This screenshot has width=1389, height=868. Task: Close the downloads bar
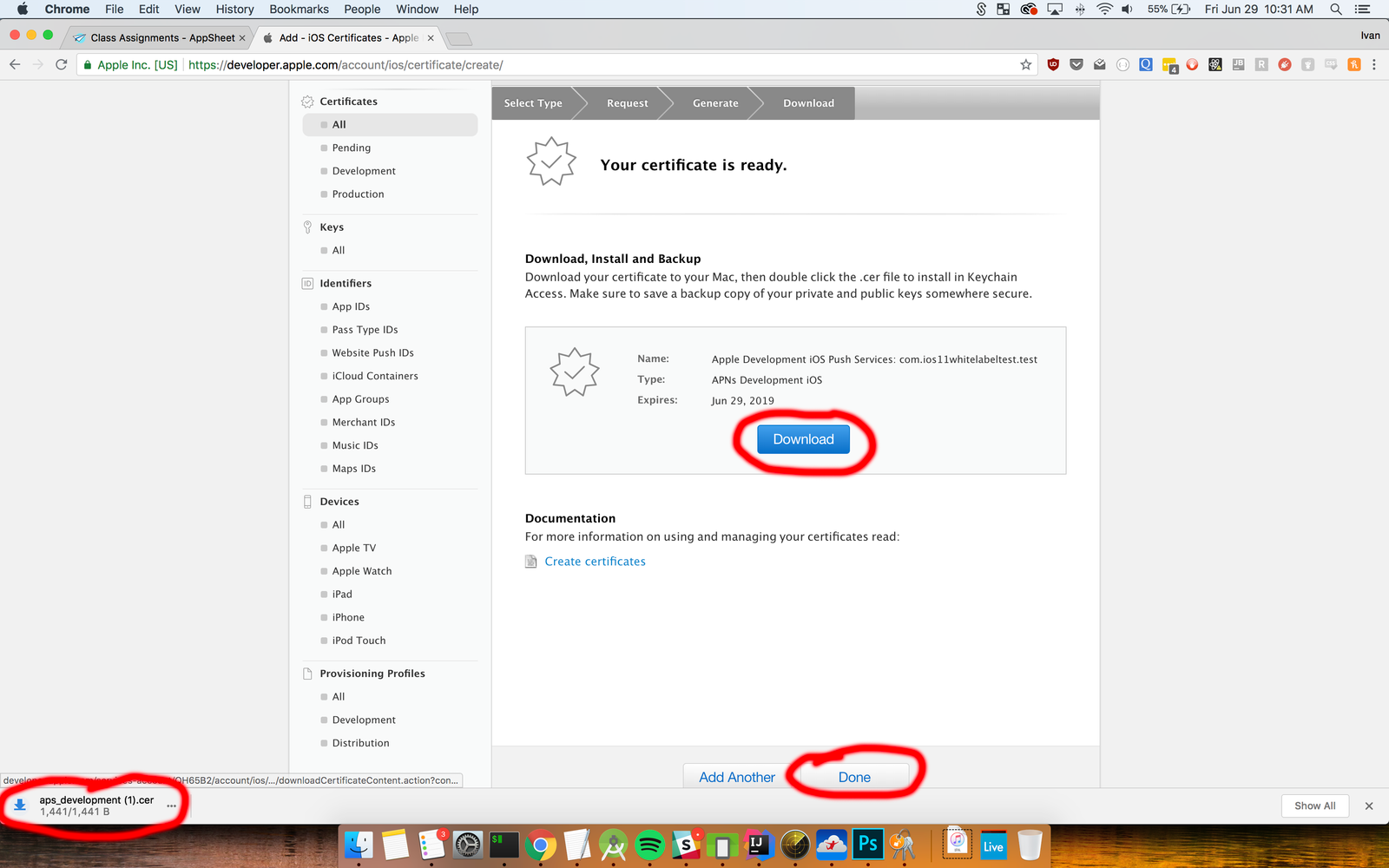click(x=1369, y=806)
